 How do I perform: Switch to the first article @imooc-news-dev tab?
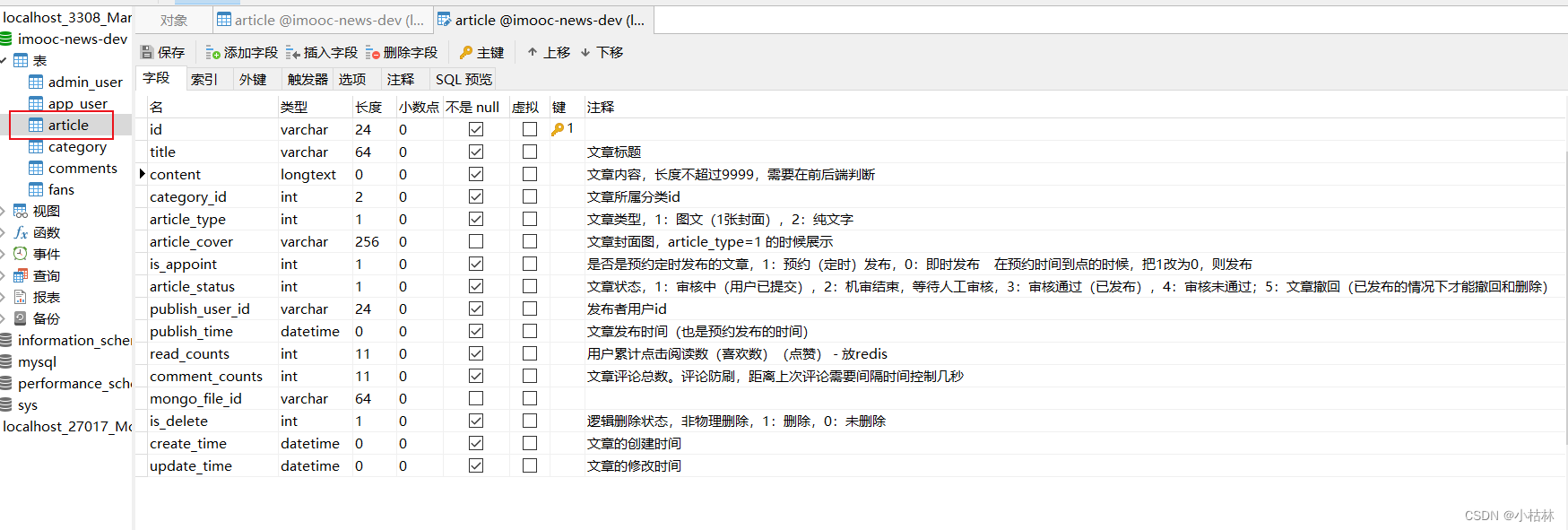point(321,20)
